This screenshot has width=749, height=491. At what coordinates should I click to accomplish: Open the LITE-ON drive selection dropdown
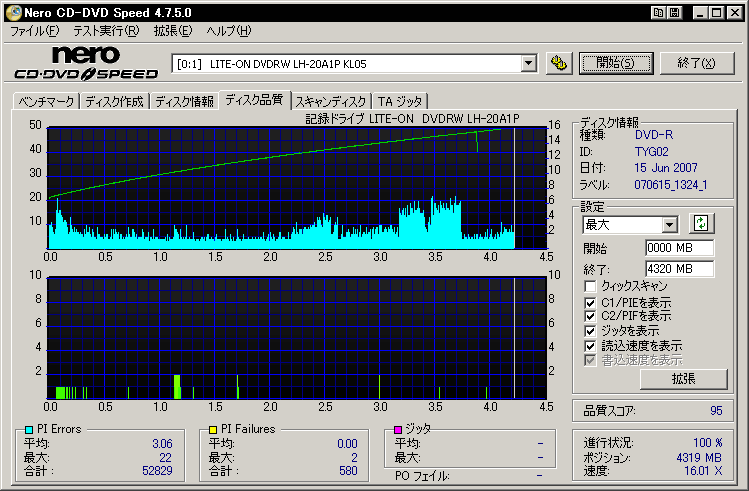pos(528,64)
